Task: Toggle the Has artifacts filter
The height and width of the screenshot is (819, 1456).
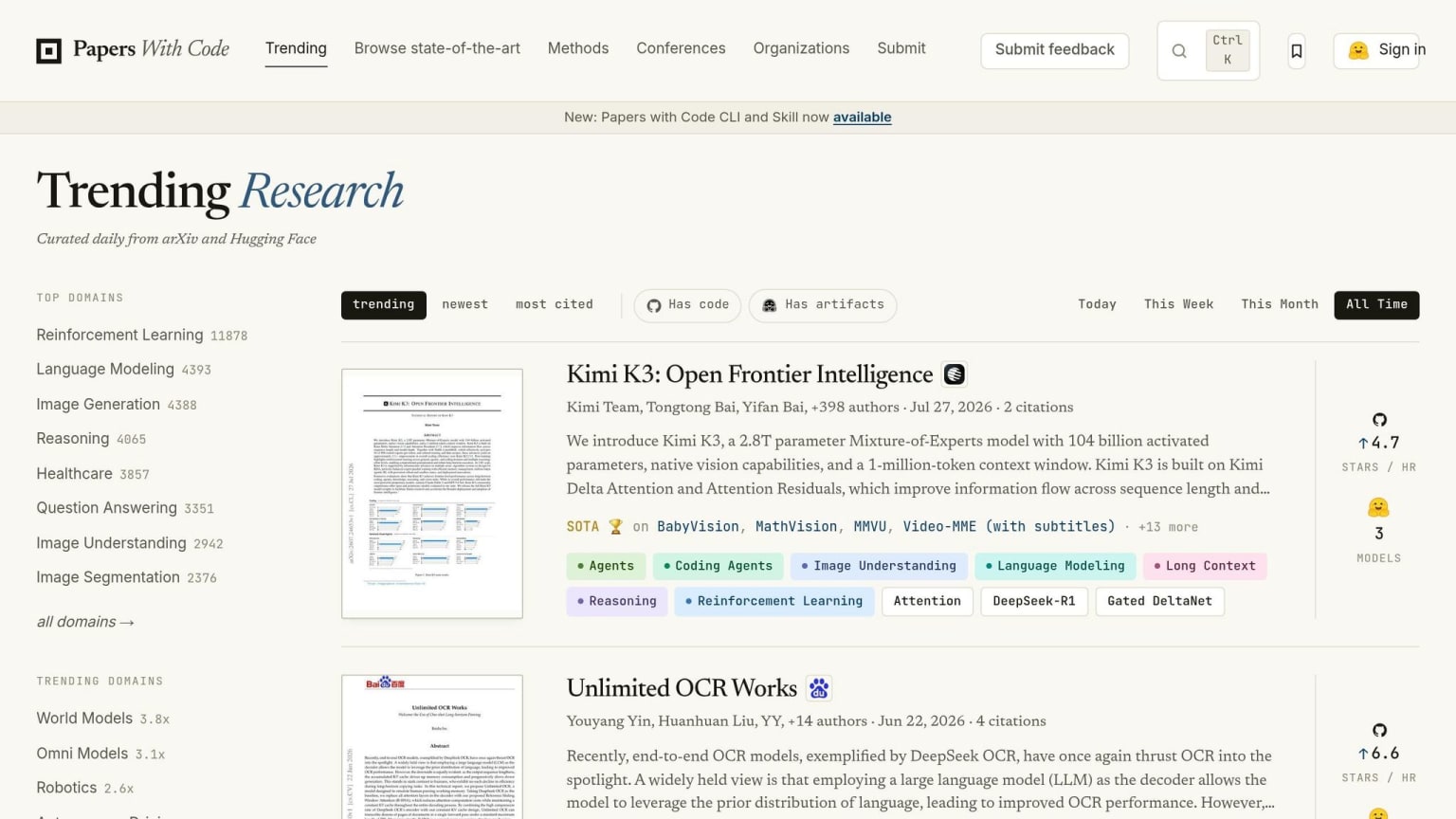Action: click(x=823, y=305)
